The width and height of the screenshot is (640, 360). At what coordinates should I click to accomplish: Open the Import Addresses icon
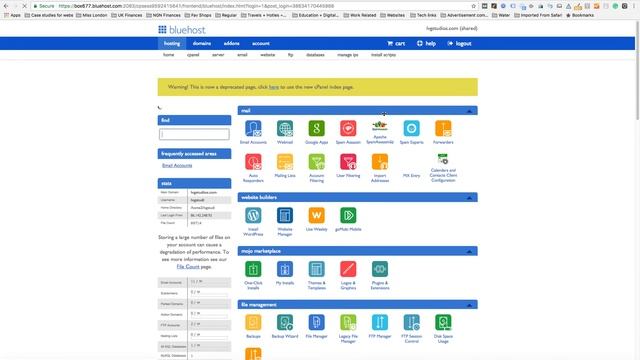(380, 162)
